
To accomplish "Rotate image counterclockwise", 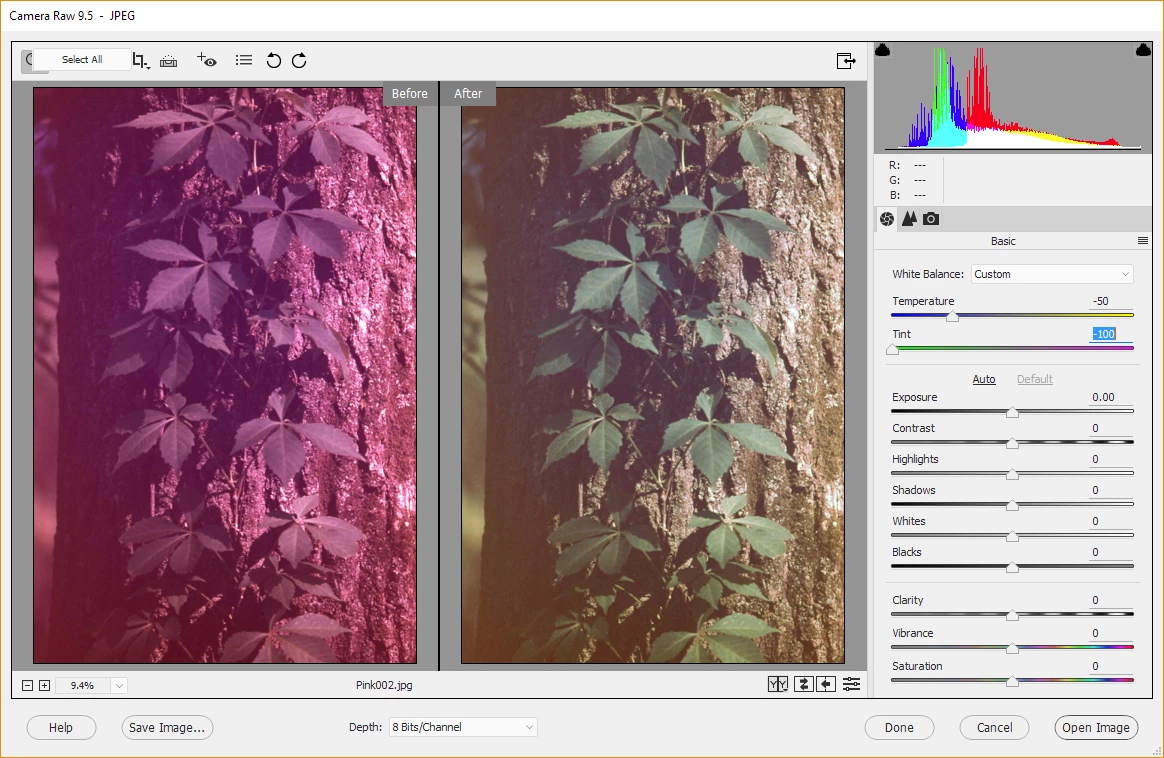I will pos(273,60).
